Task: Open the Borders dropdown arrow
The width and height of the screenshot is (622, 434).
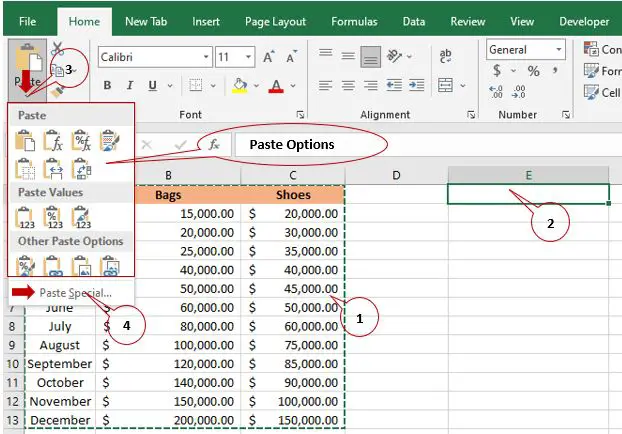Action: [213, 86]
